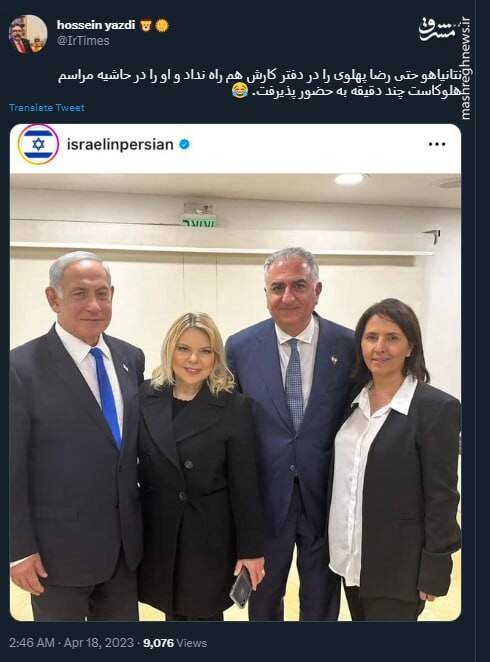Open the embedded group photo
Screen dimensions: 490x662
[x=235, y=397]
